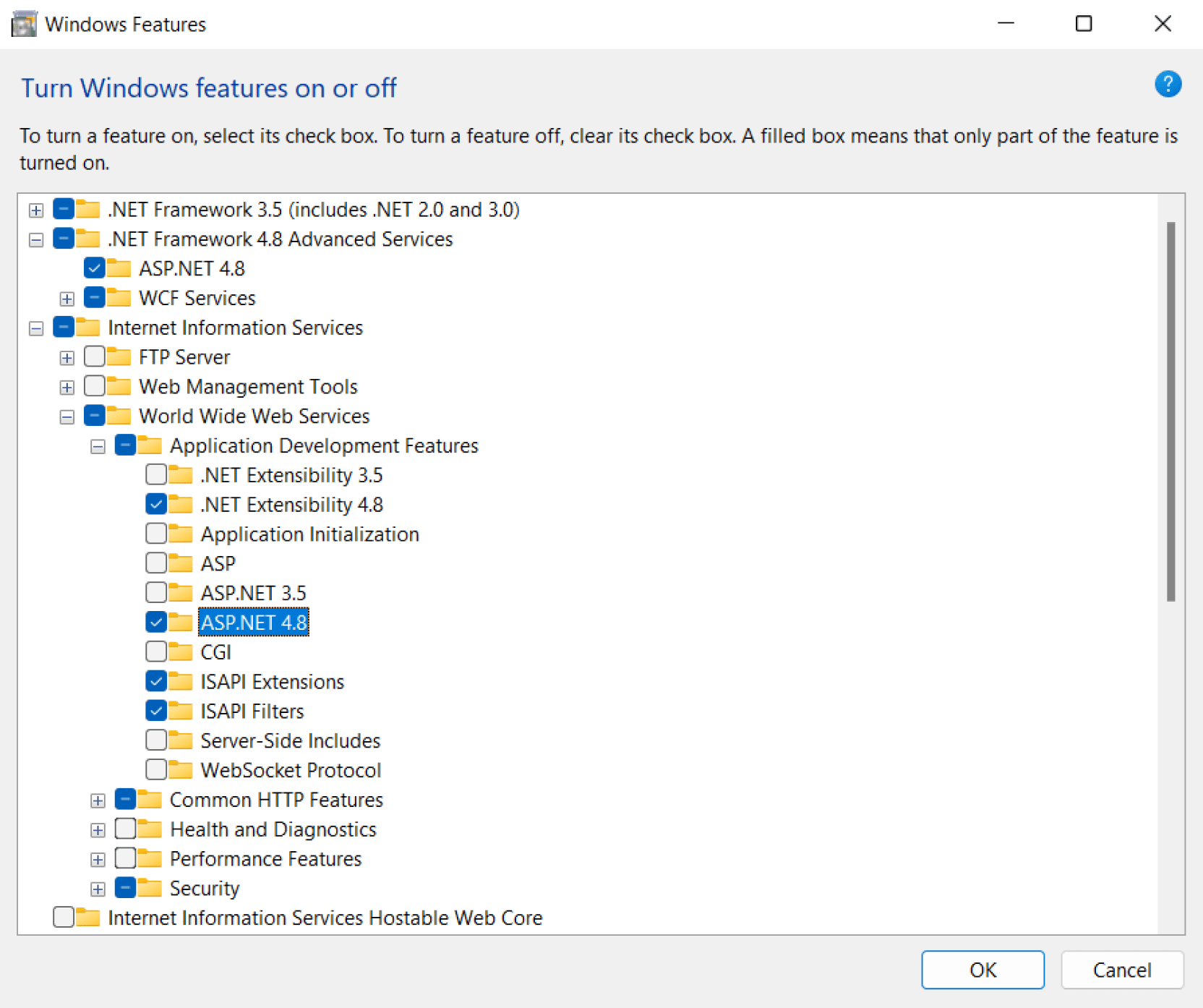
Task: Minimize the Windows Features window
Action: tap(1006, 24)
